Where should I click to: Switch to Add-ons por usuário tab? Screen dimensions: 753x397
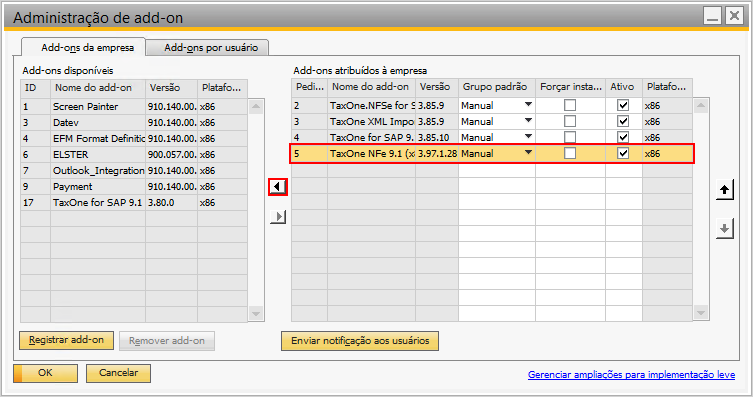[207, 48]
